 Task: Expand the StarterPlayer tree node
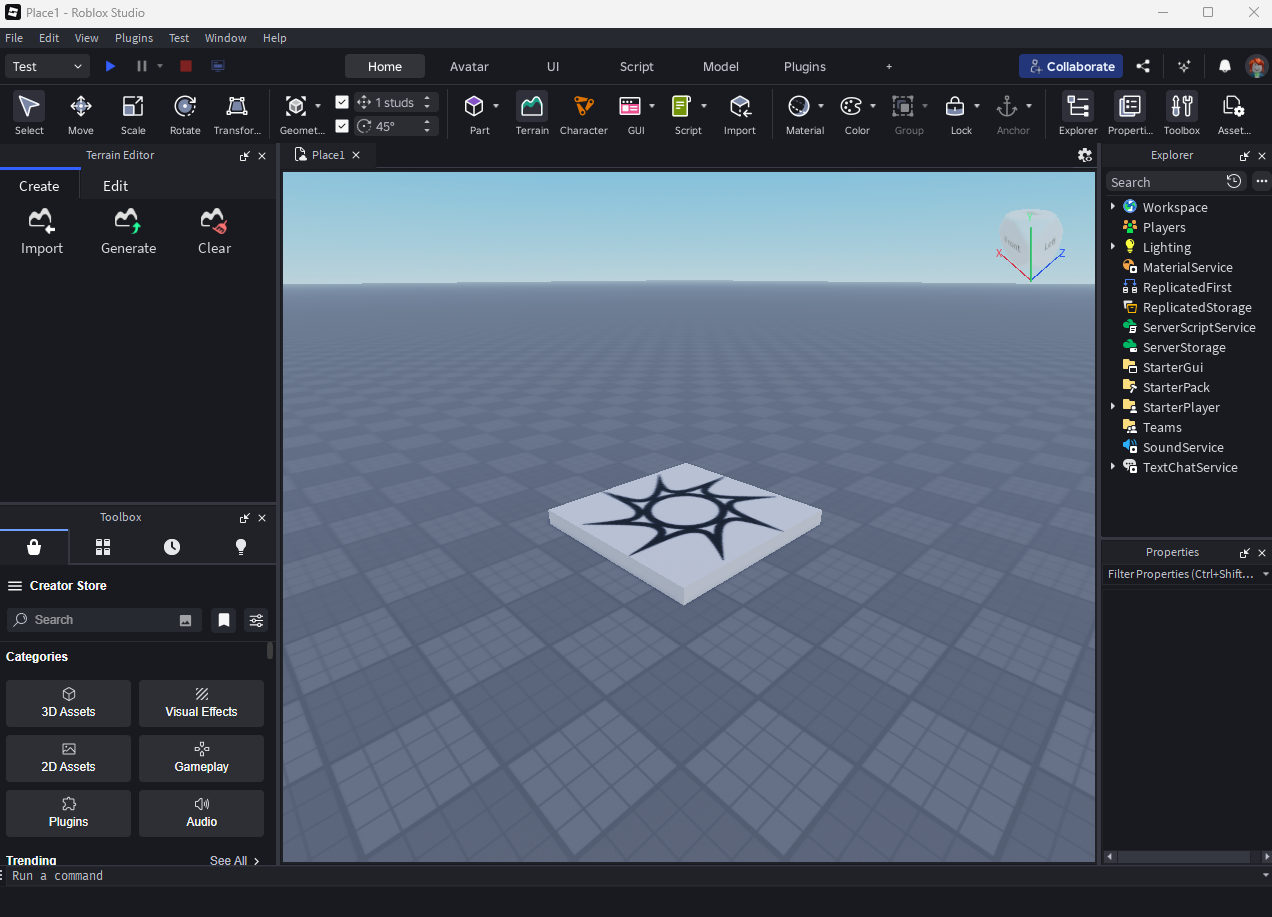coord(1113,407)
